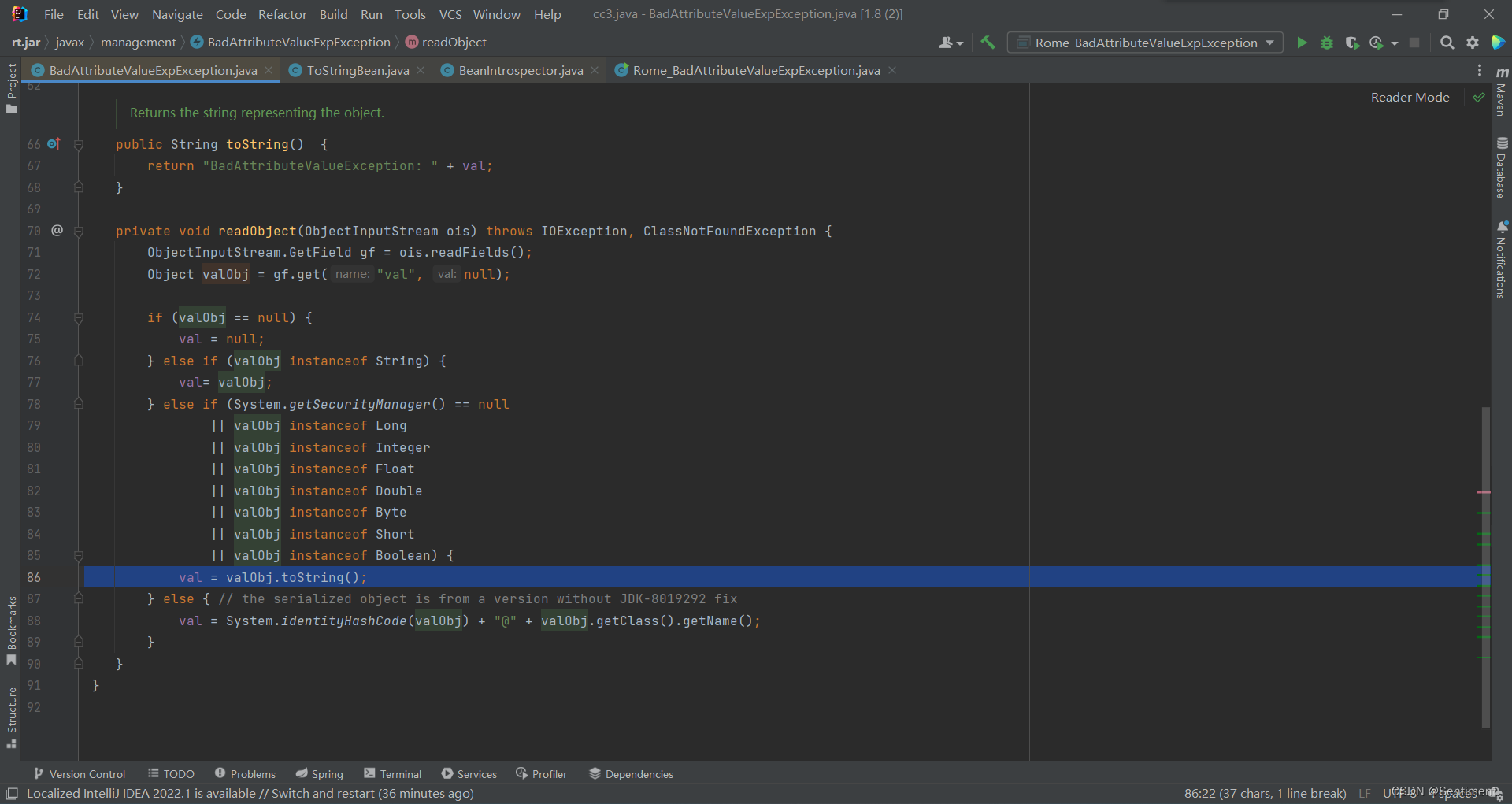Open the Problems tool window

tap(245, 774)
